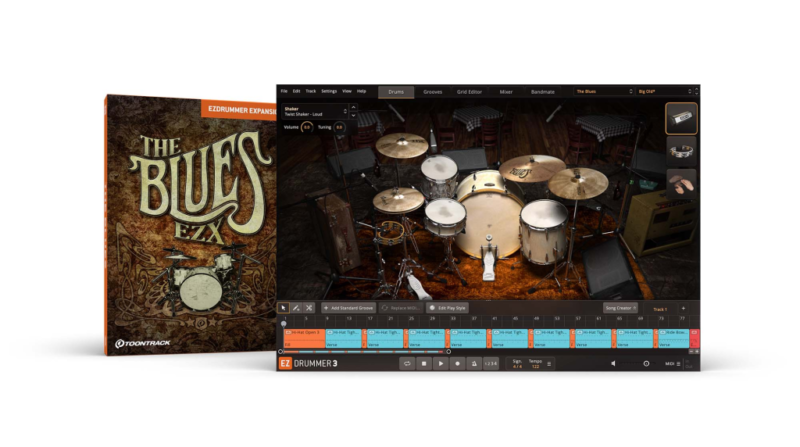This screenshot has width=800, height=447.
Task: Open the Track menu
Action: point(311,91)
